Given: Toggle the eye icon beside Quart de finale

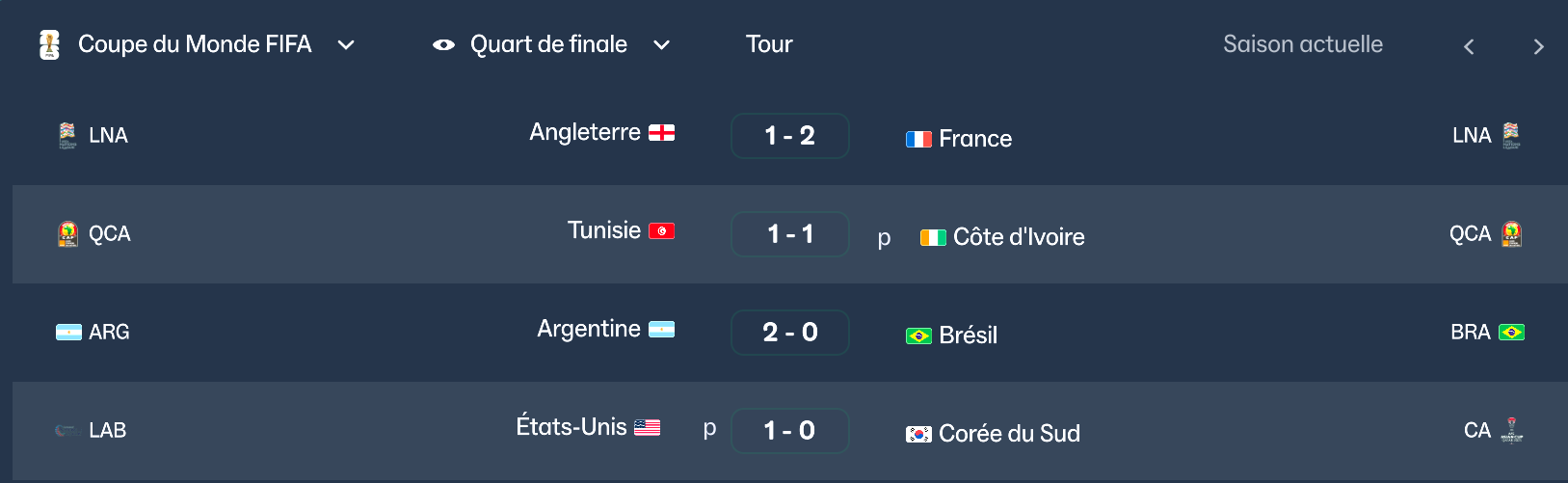Looking at the screenshot, I should tap(443, 44).
